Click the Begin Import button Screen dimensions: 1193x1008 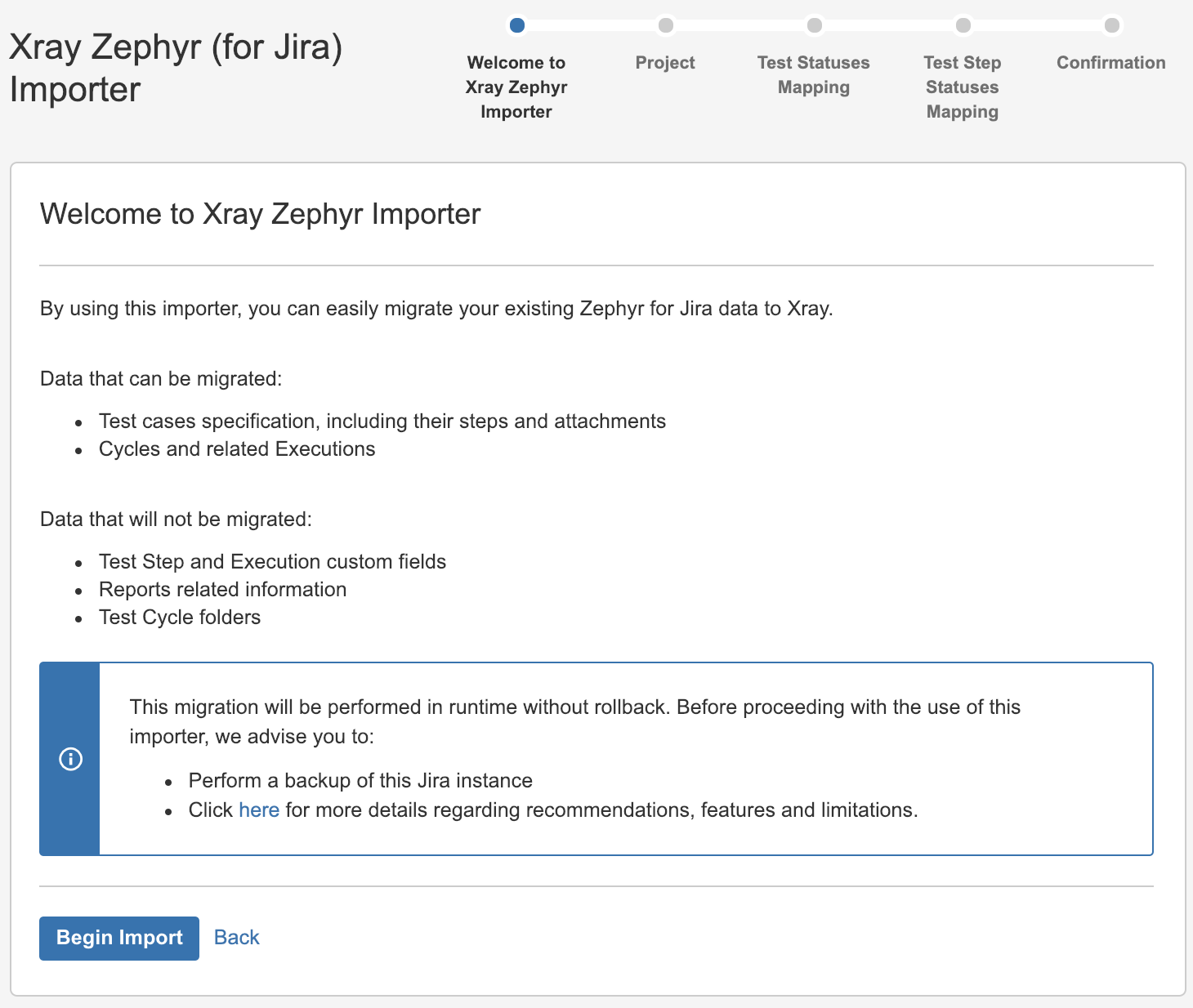[119, 938]
